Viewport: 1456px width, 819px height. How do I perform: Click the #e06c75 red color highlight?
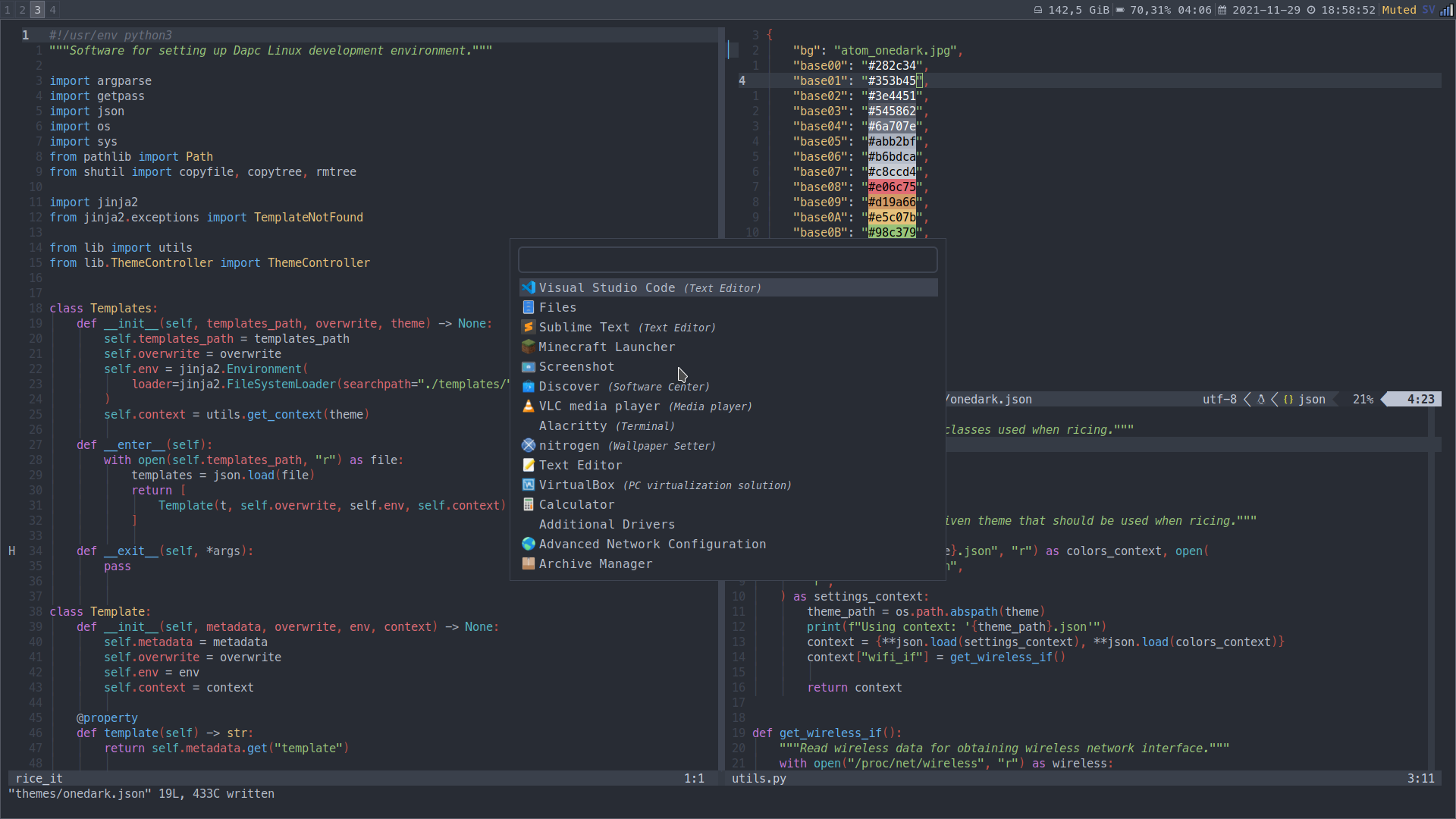tap(892, 187)
